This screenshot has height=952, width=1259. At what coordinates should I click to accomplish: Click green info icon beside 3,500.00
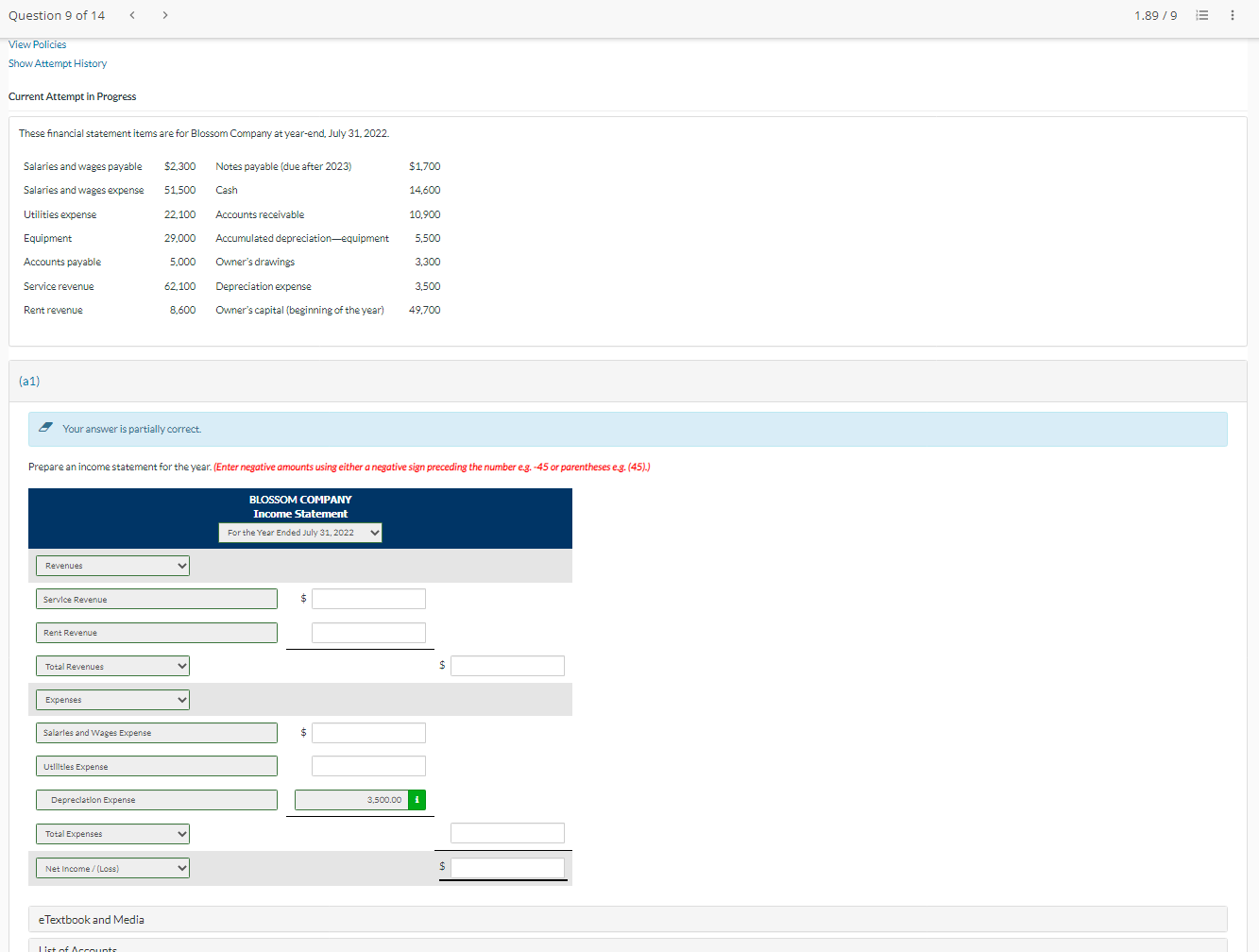[x=417, y=800]
